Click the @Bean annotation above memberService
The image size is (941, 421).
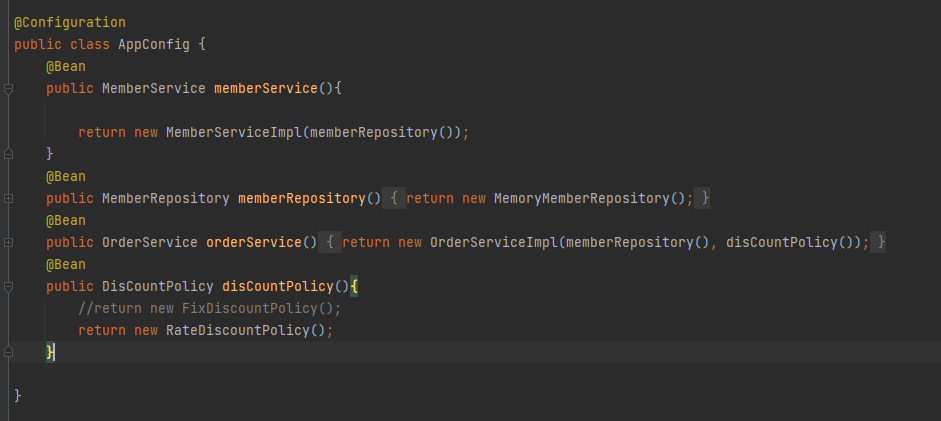(66, 67)
